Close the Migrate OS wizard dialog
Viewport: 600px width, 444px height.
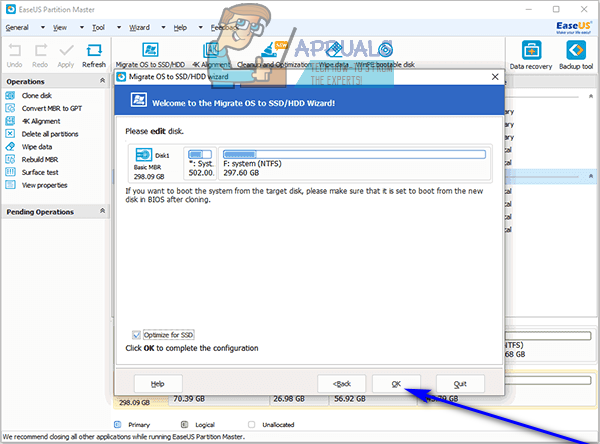tap(495, 77)
